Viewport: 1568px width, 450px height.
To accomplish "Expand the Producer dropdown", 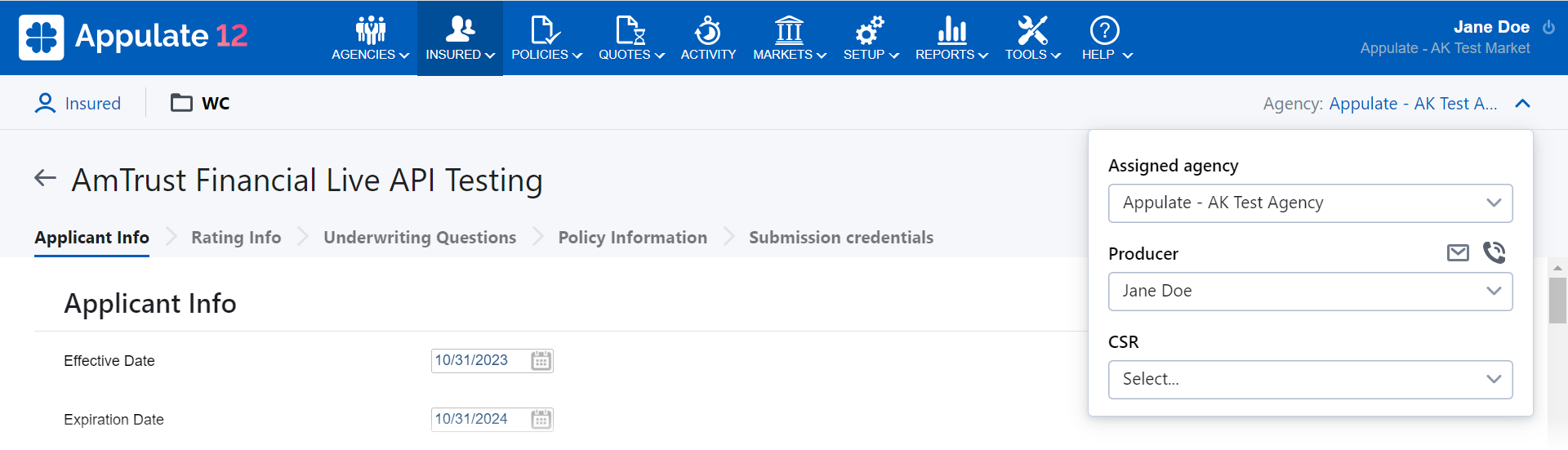I will pos(1310,292).
